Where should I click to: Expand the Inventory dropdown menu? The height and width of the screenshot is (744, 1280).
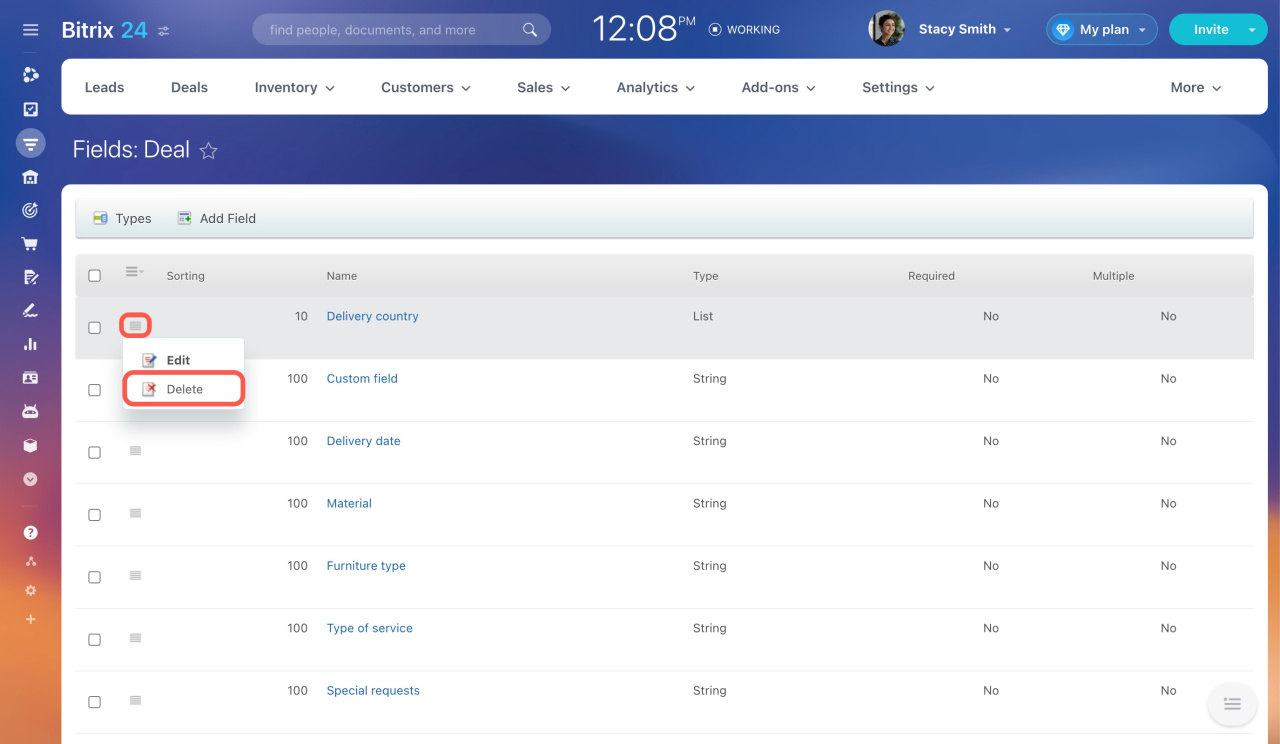coord(294,88)
